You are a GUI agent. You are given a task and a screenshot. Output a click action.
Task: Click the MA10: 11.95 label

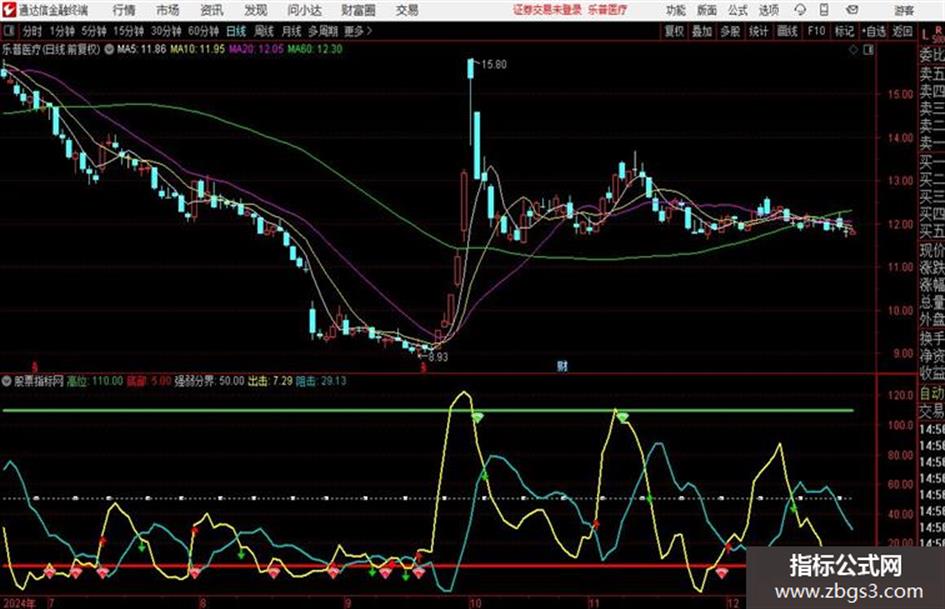[197, 49]
